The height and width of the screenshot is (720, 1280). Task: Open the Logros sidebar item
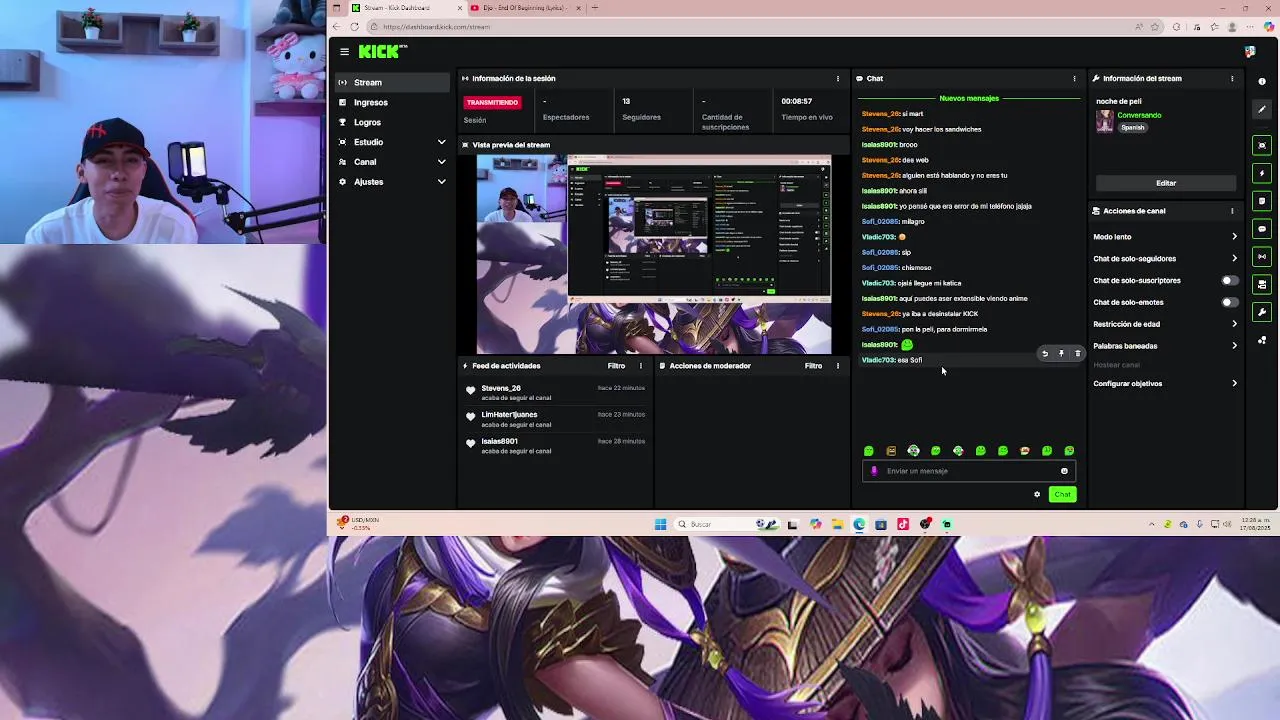[x=391, y=122]
